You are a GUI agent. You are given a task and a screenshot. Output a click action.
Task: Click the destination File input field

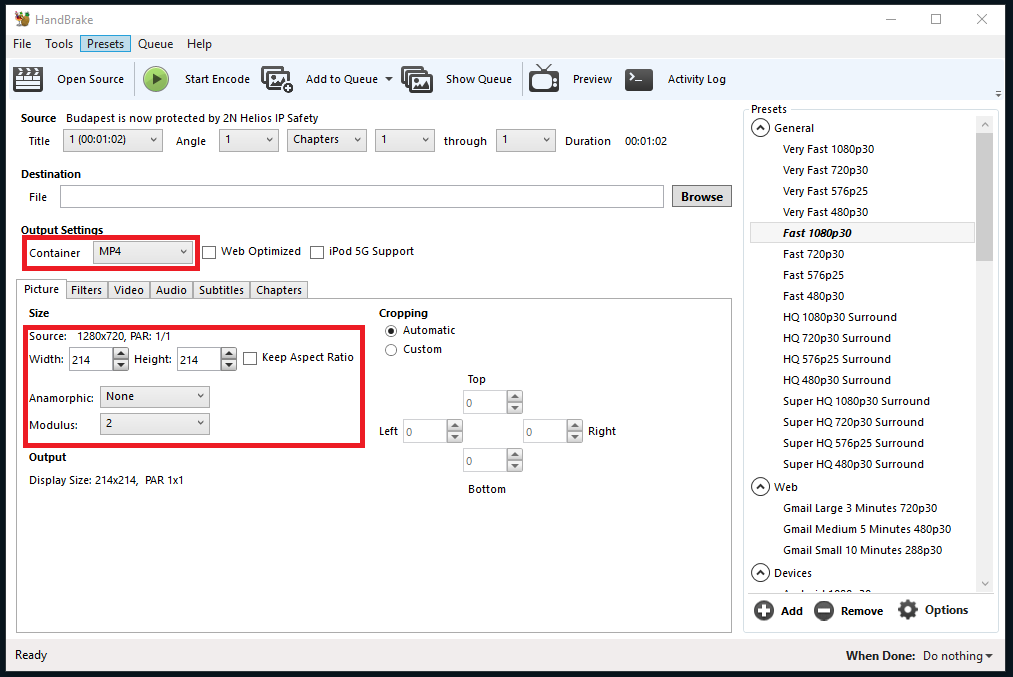361,197
